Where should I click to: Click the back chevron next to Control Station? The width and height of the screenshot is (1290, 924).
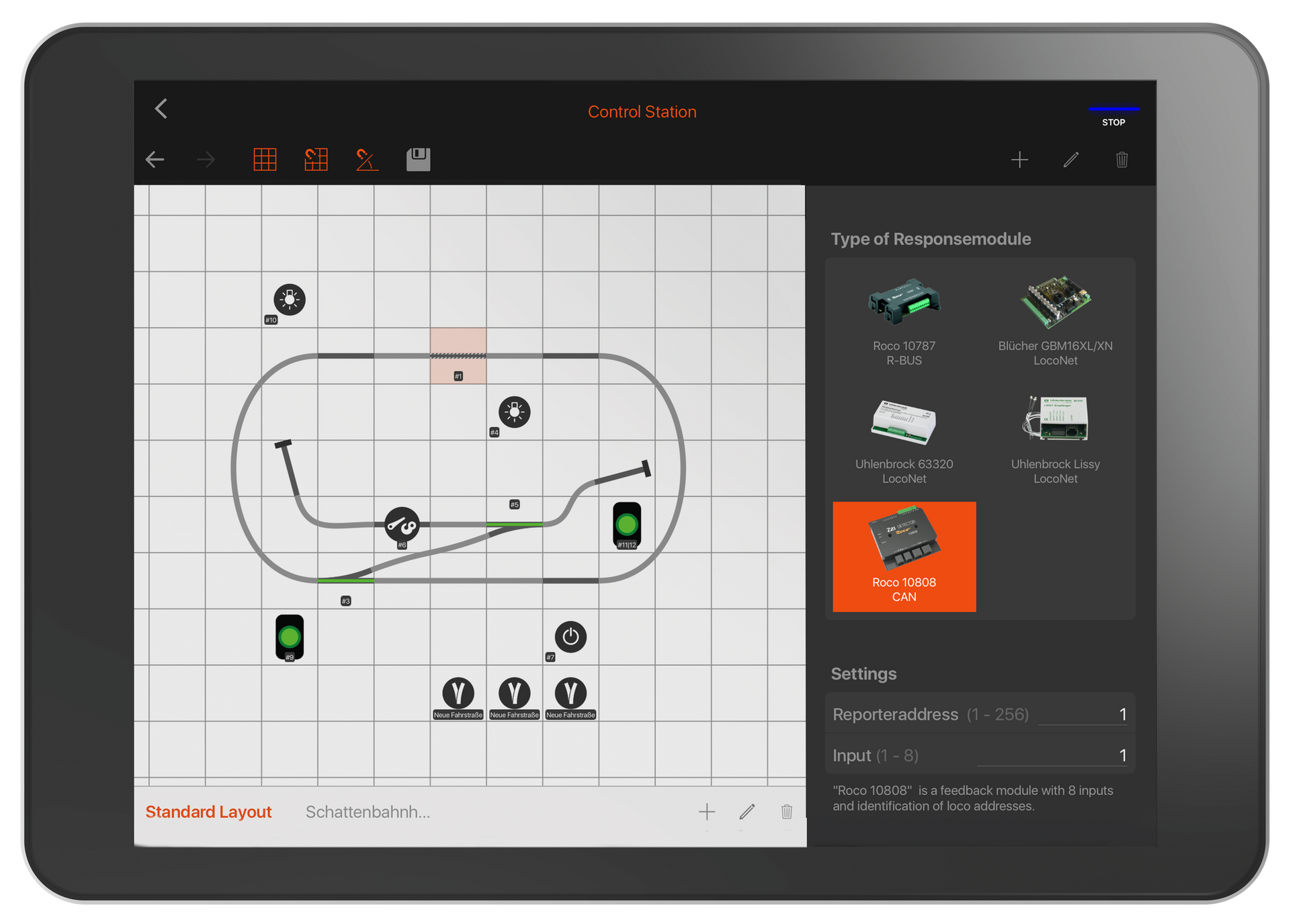coord(161,109)
